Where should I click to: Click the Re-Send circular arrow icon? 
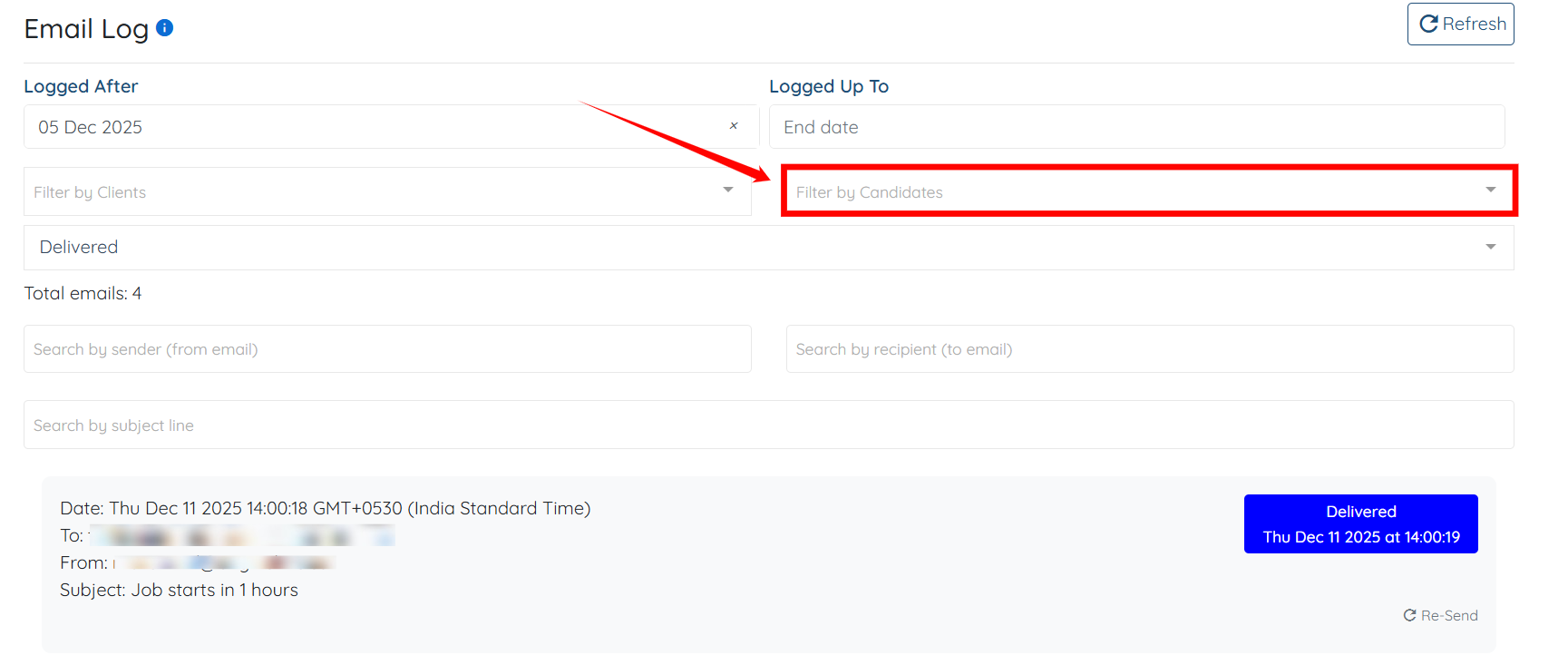coord(1409,615)
